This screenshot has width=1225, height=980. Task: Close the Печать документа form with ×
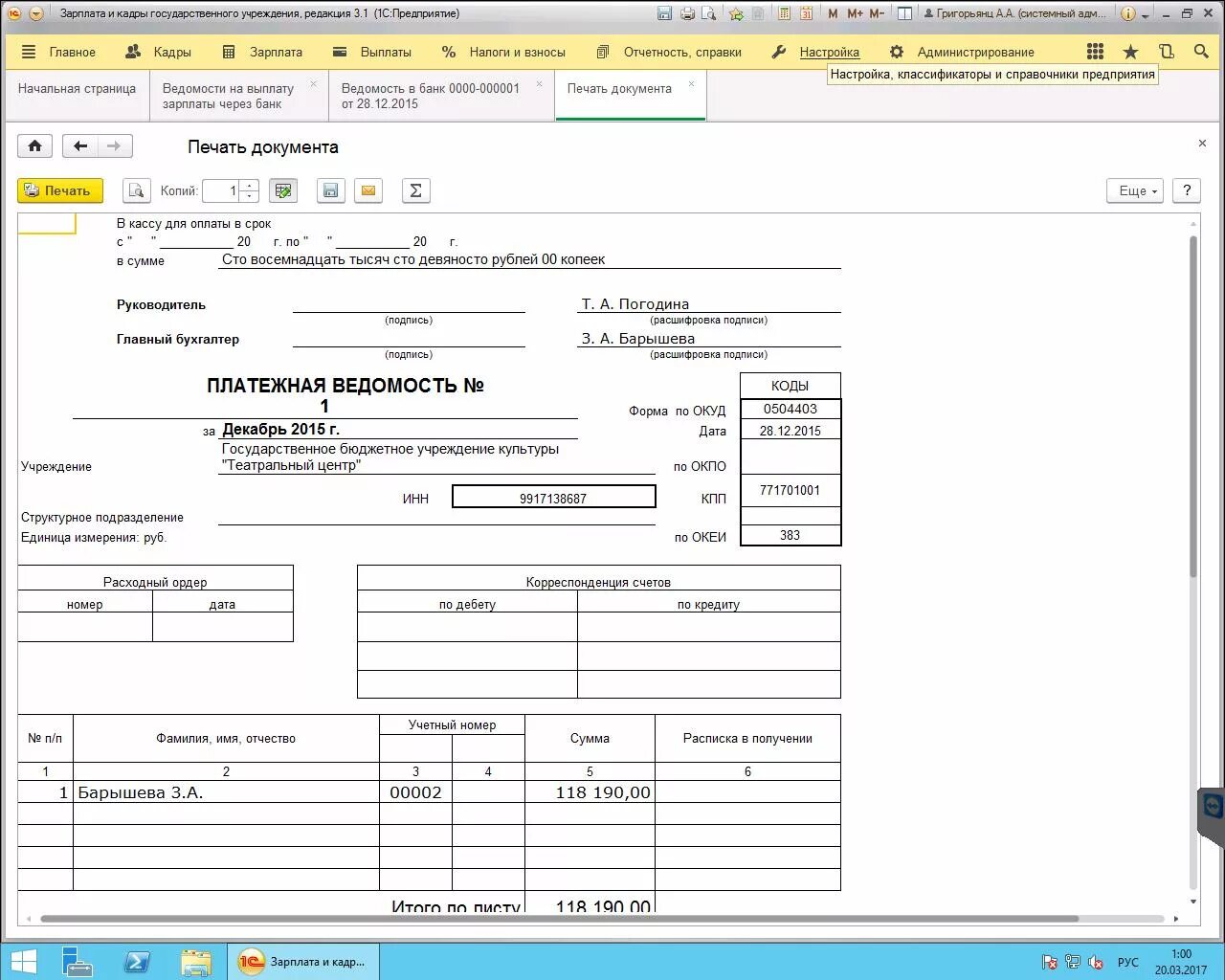coord(1202,144)
